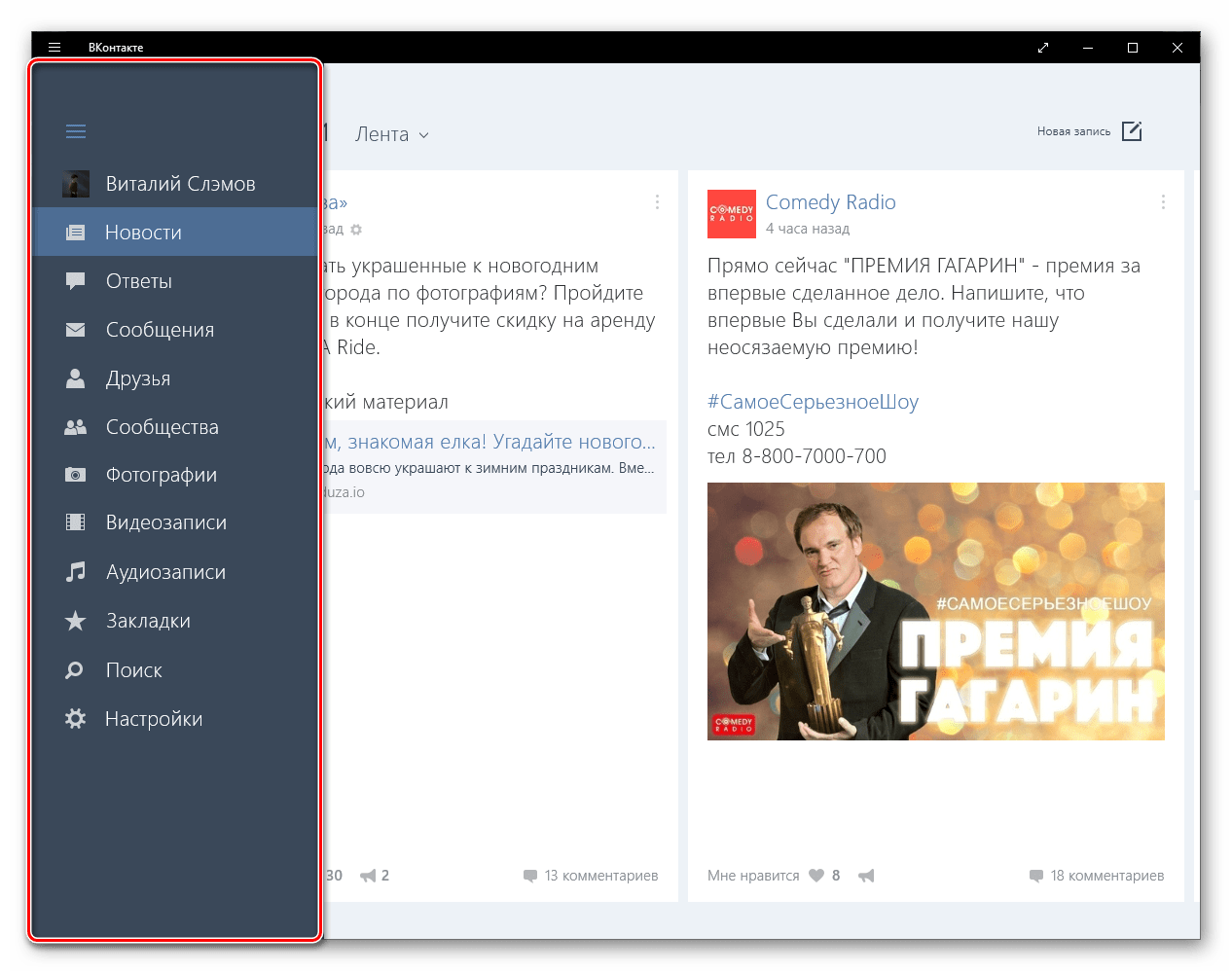
Task: Toggle full-screen mode with the arrows icon
Action: click(x=1043, y=48)
